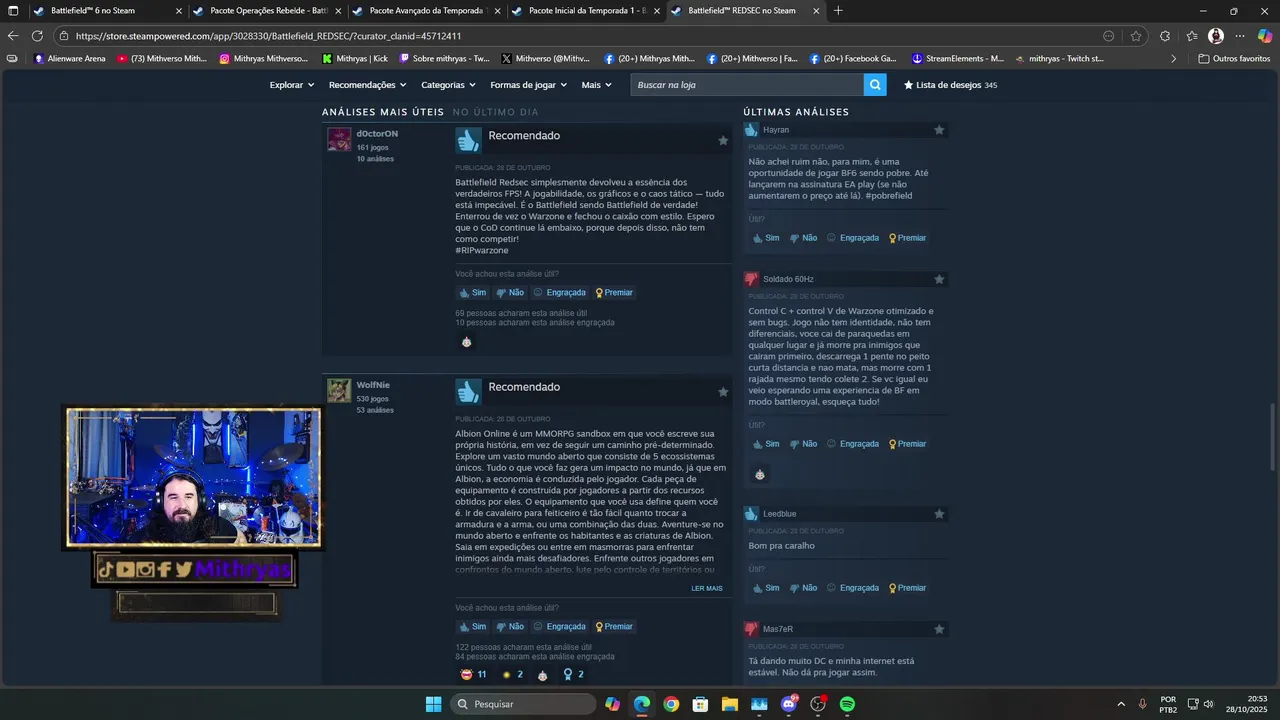Expand the Formas de jogar dropdown
Viewport: 1280px width, 720px height.
(528, 85)
